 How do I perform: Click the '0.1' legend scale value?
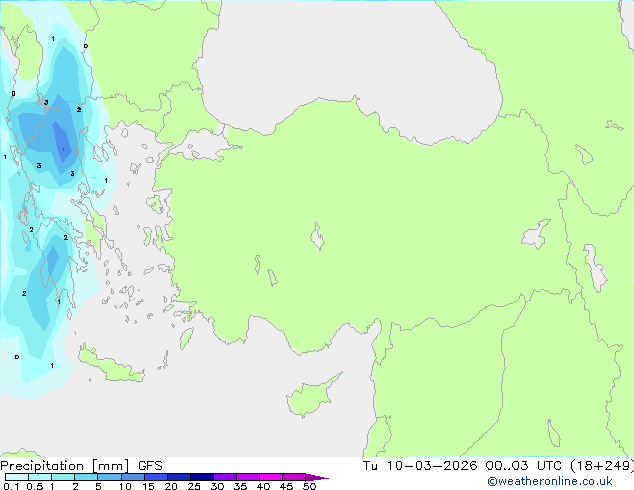pyautogui.click(x=11, y=486)
